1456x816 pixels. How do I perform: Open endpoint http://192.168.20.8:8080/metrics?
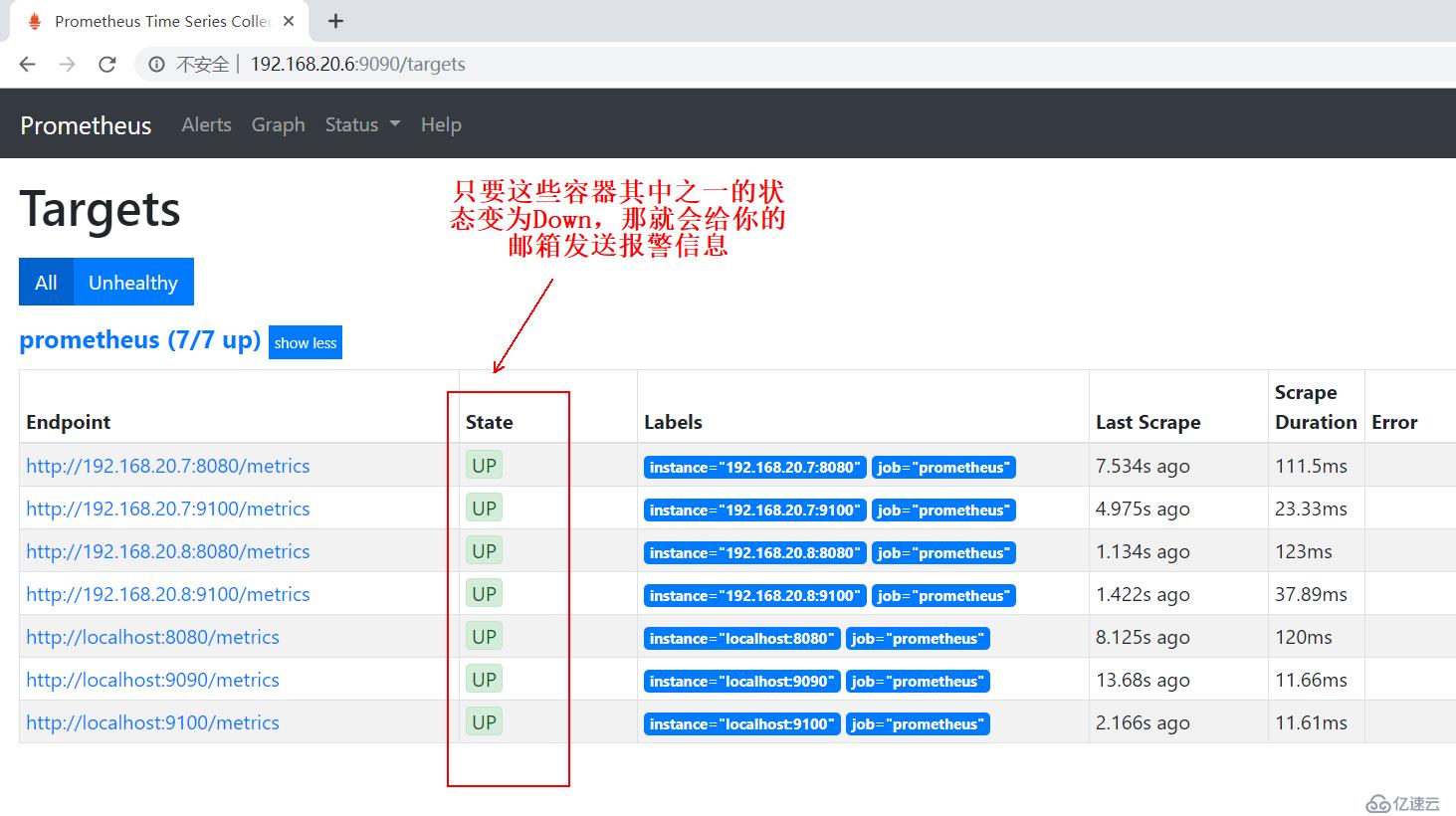(x=168, y=551)
